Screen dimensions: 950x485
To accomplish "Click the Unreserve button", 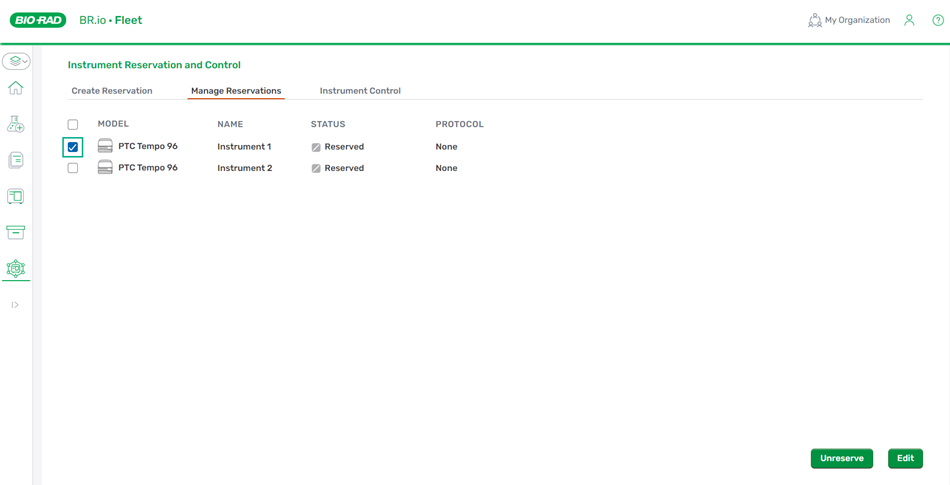I will click(x=841, y=458).
